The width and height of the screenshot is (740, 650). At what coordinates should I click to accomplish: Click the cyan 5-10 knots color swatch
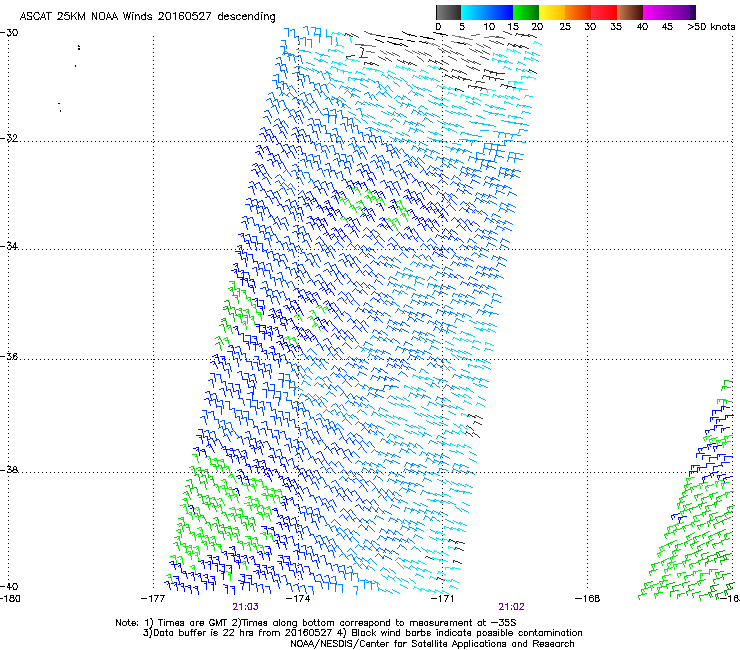tap(474, 12)
